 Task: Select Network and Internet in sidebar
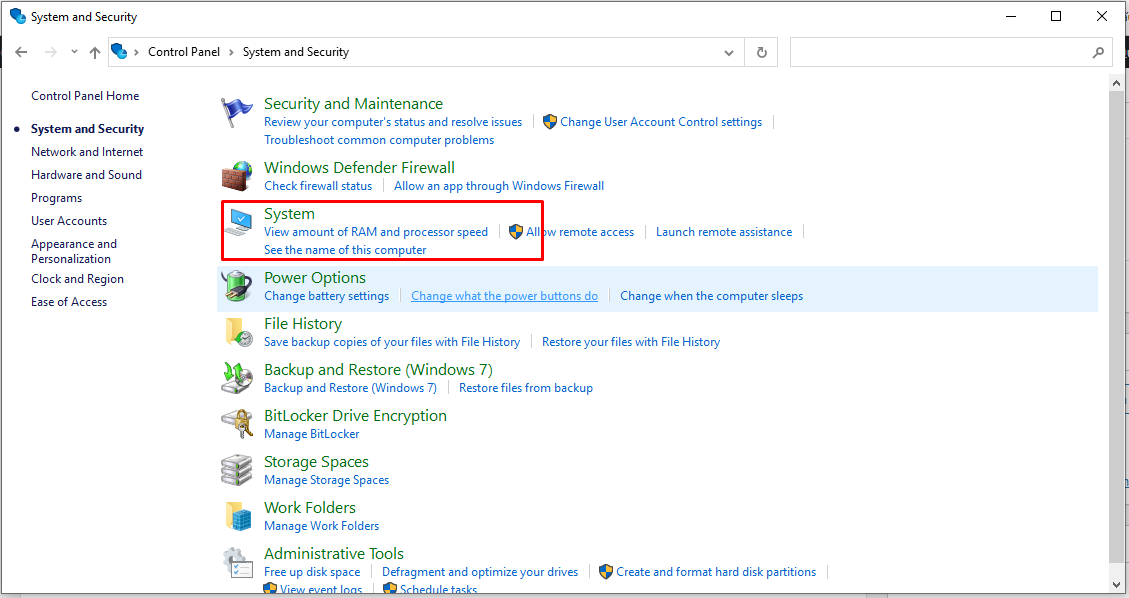click(87, 152)
